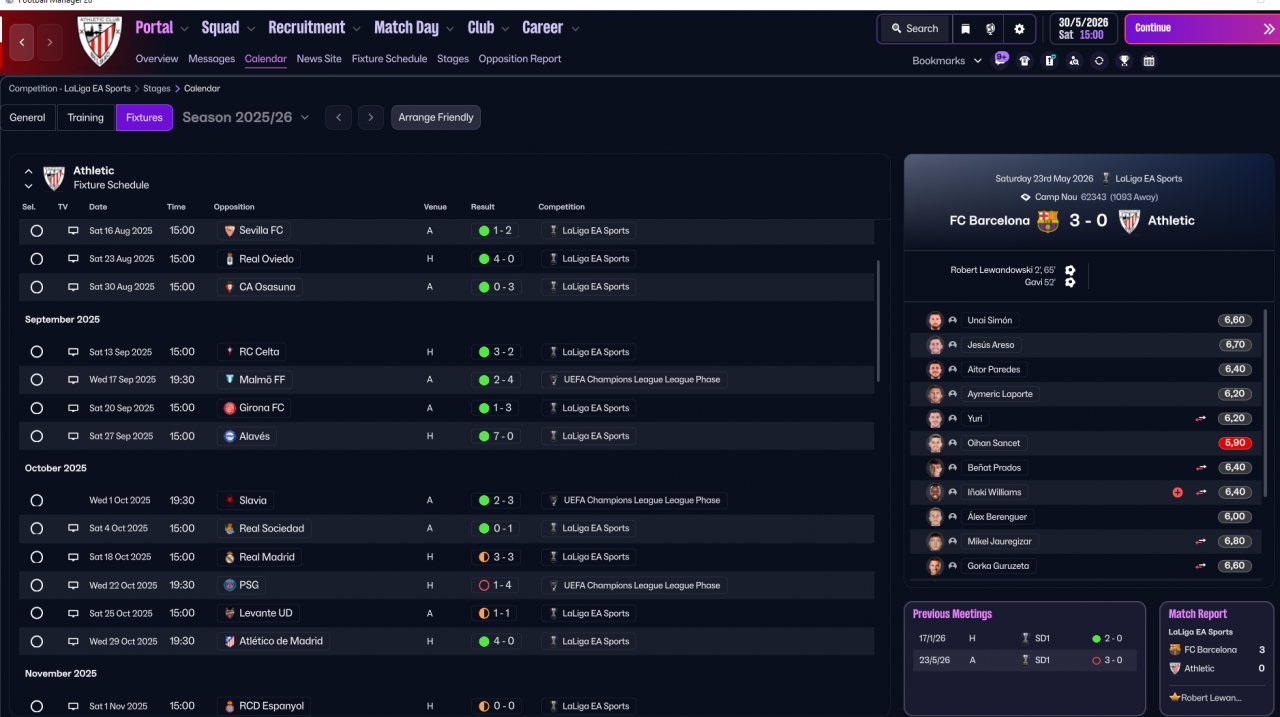The image size is (1280, 717).
Task: Click the Search button in the header
Action: pyautogui.click(x=914, y=29)
